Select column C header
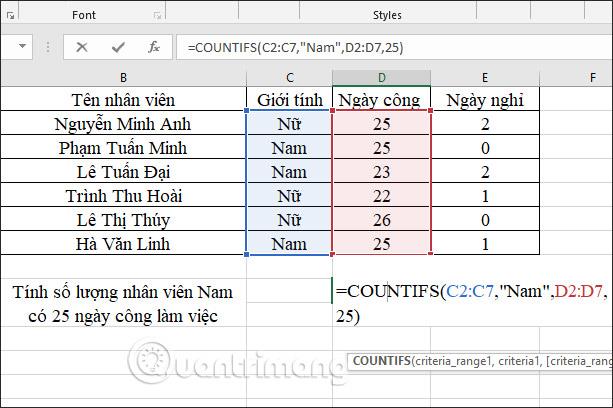613x408 pixels. coord(289,78)
